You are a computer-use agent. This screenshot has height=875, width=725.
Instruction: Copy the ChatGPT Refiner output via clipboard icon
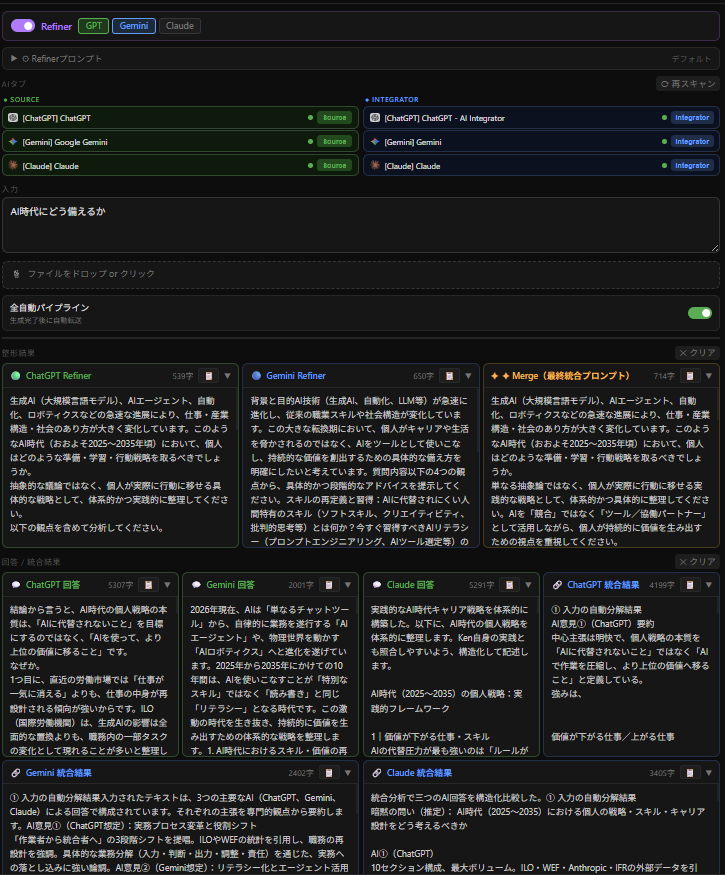(x=208, y=376)
